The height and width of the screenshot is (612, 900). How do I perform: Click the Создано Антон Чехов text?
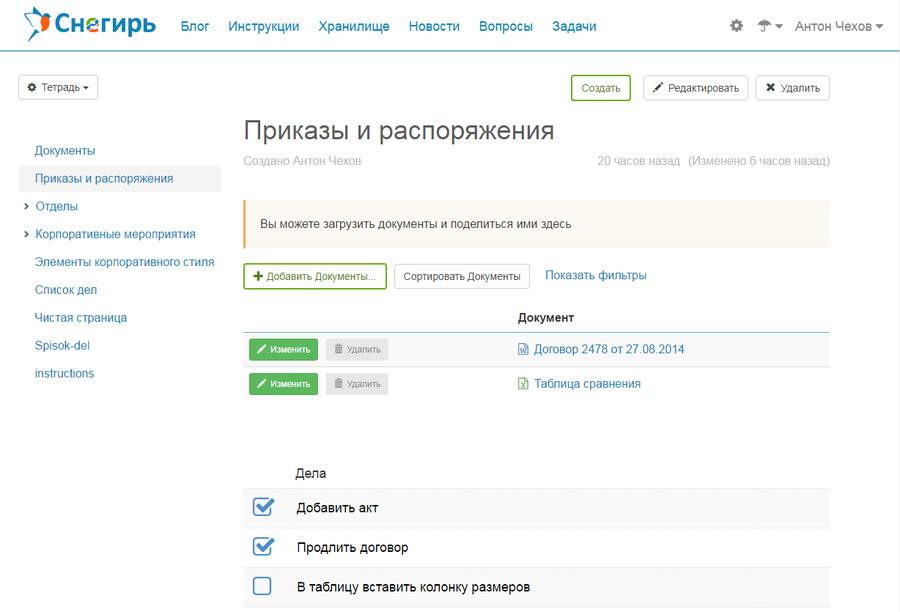[x=302, y=161]
